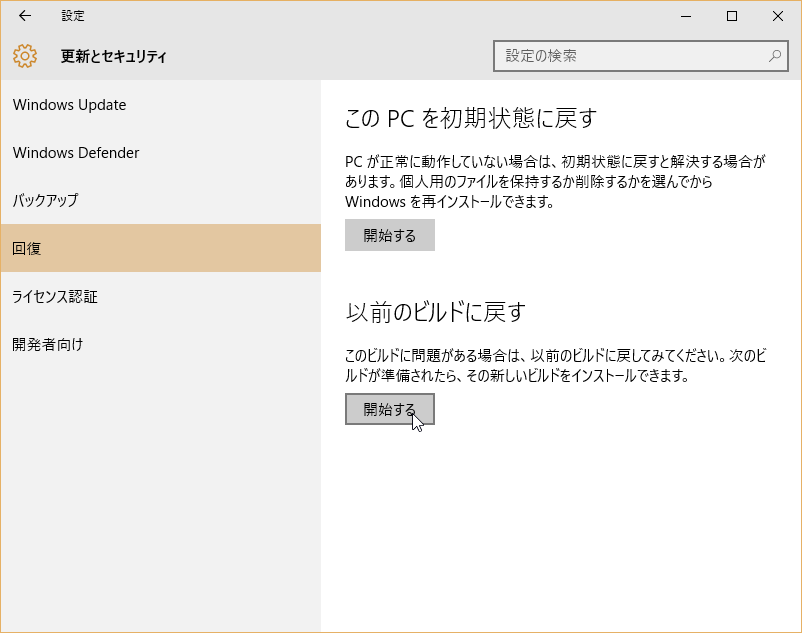Close the settings window
The width and height of the screenshot is (802, 633).
(778, 16)
